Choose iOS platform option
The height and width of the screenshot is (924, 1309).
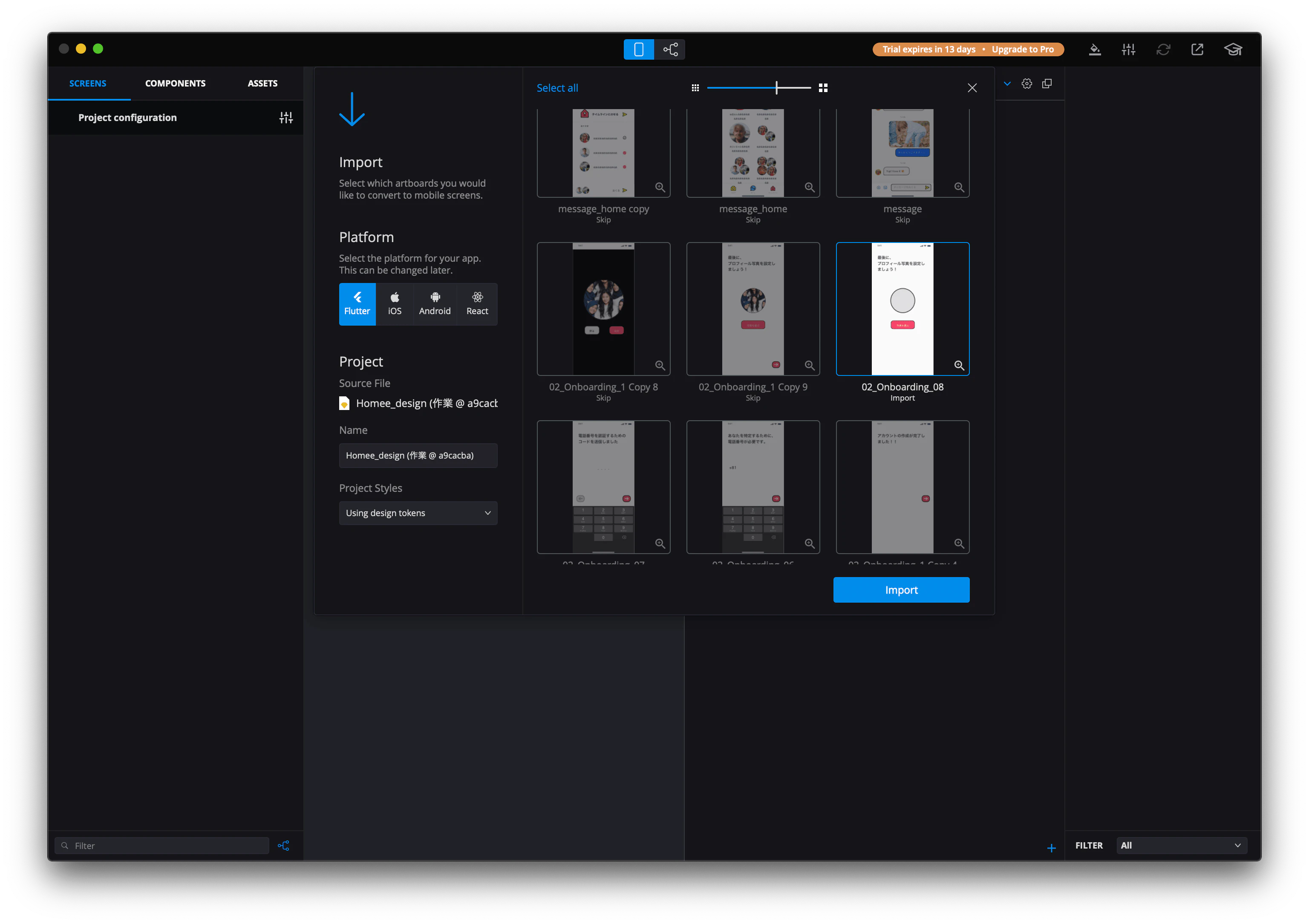395,304
